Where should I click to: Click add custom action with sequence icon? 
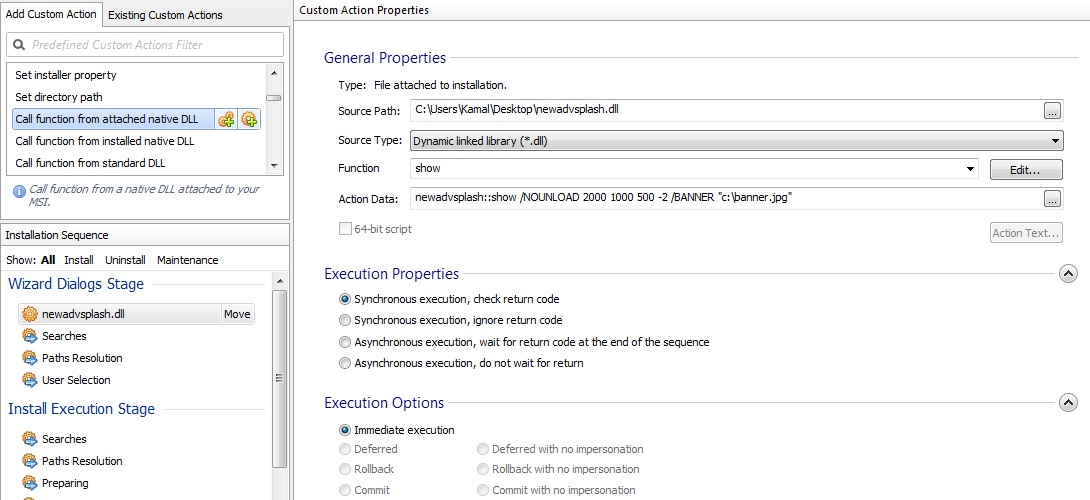[226, 119]
